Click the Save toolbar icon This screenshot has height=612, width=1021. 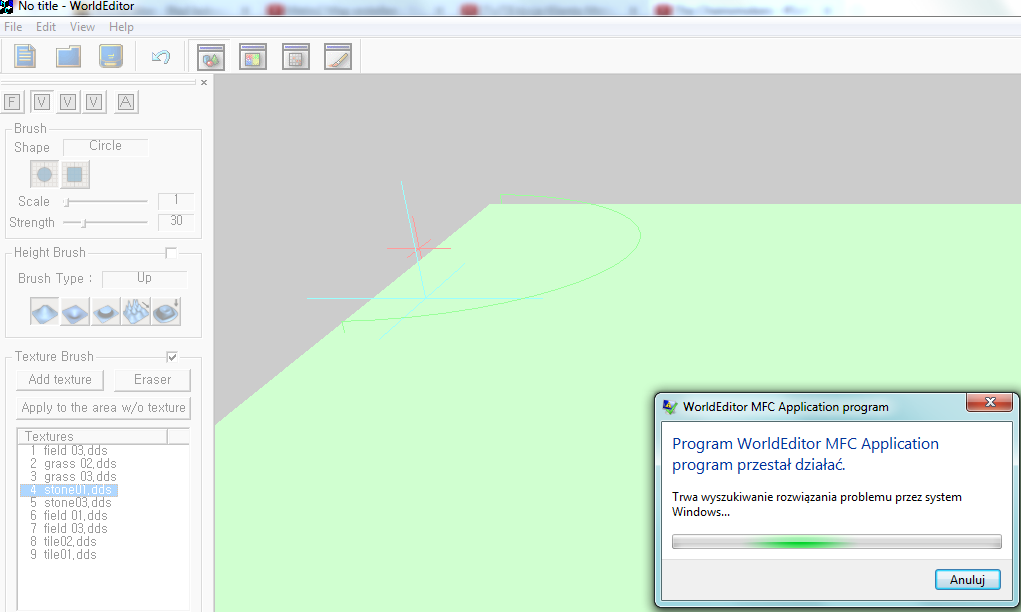(x=111, y=56)
